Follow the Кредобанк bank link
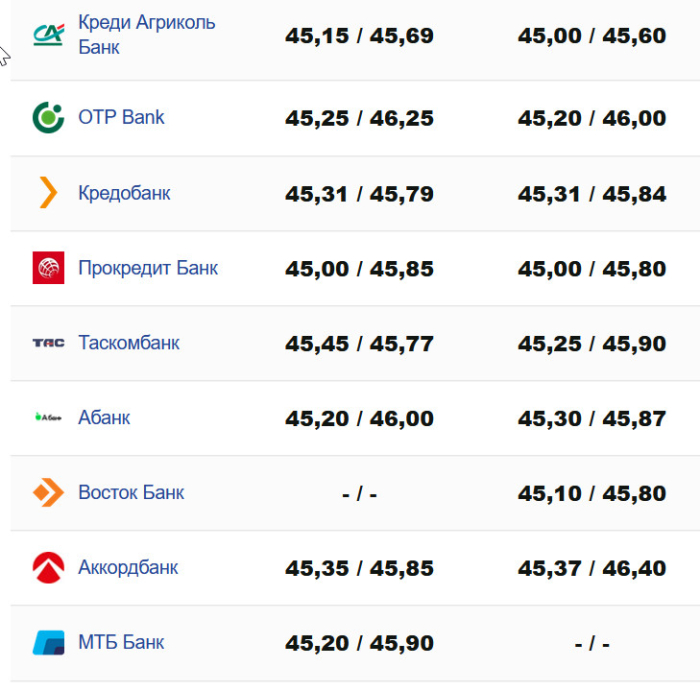This screenshot has height=691, width=700. (x=124, y=193)
